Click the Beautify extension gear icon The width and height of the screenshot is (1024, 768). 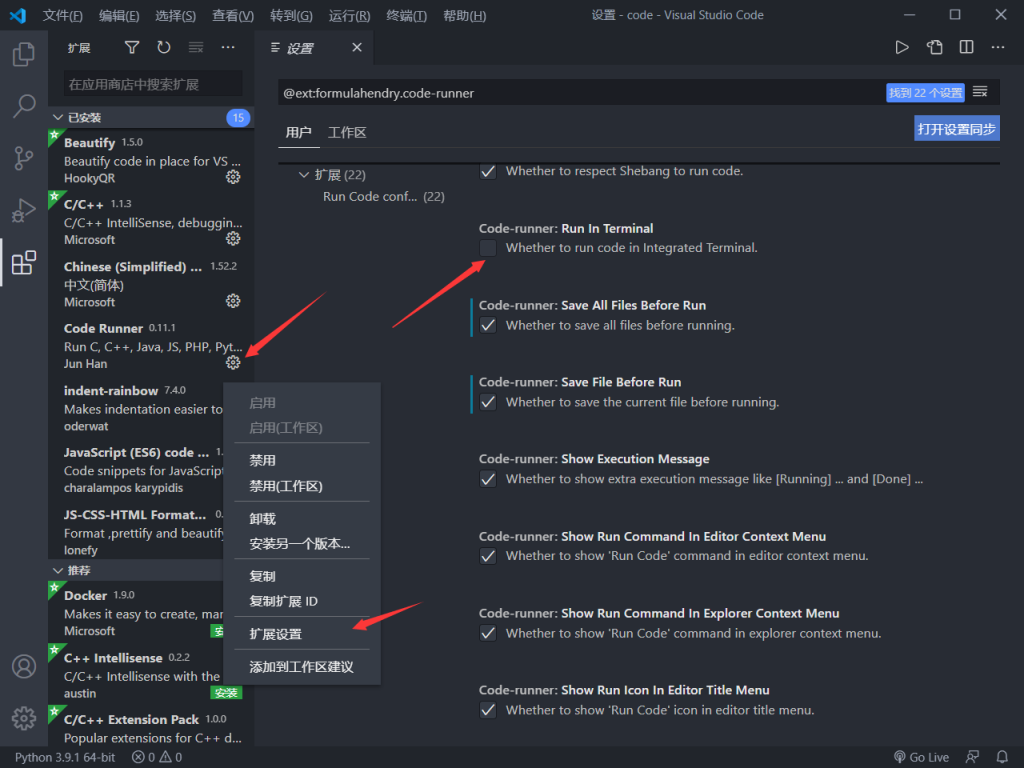pos(233,177)
